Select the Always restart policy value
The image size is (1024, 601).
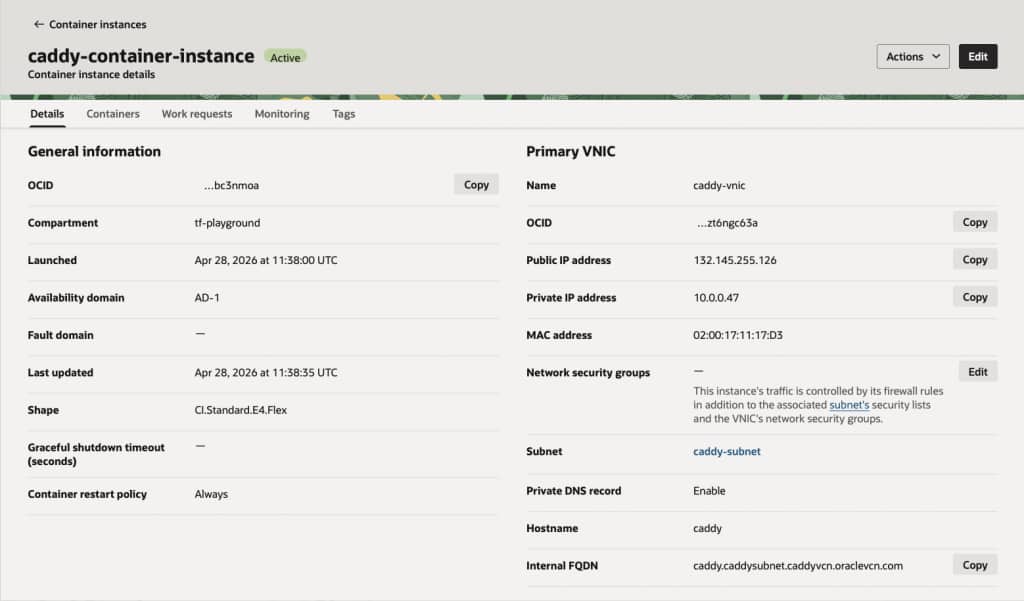211,494
